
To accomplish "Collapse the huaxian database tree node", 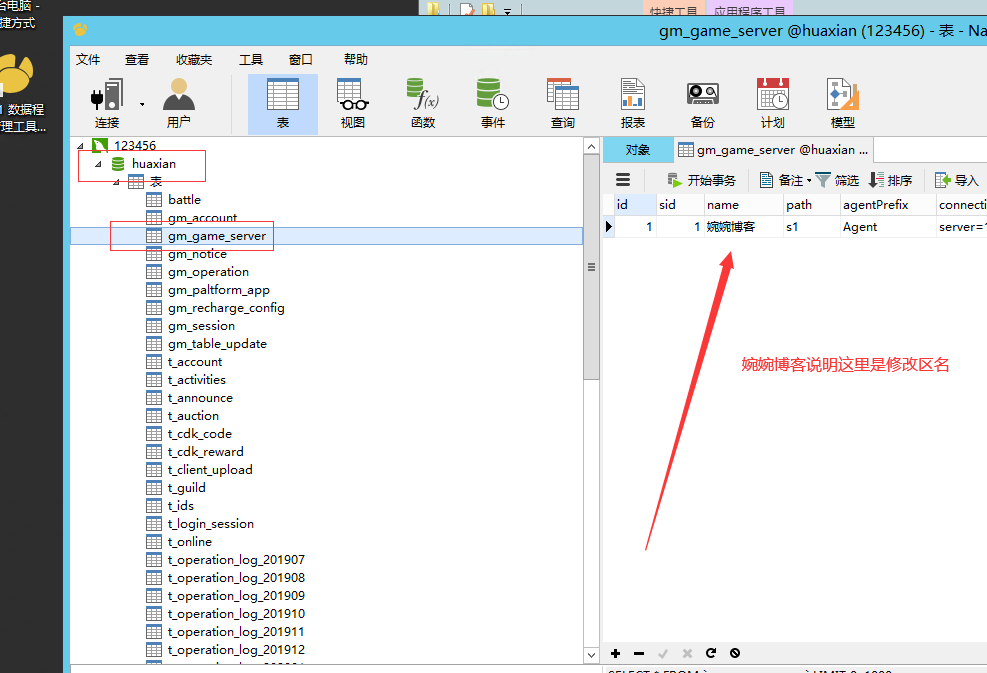I will (98, 164).
